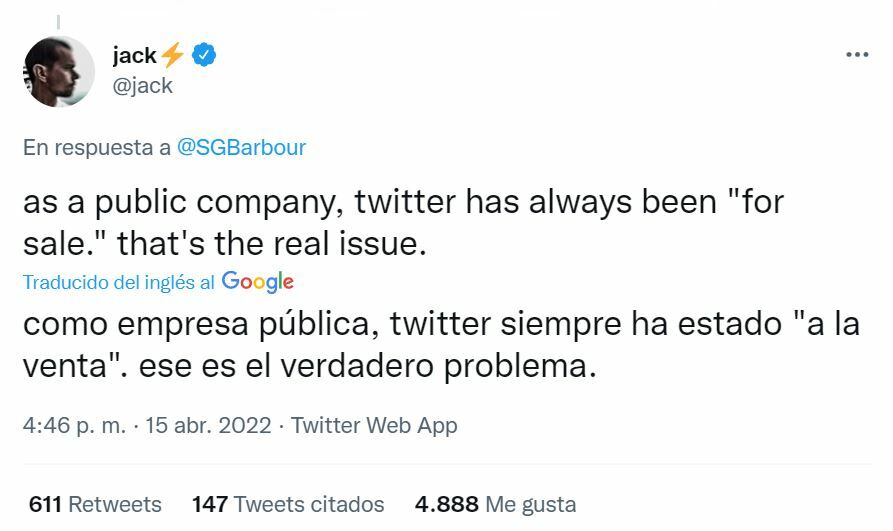The image size is (893, 531).
Task: View the 611 Retweets list
Action: tap(95, 503)
